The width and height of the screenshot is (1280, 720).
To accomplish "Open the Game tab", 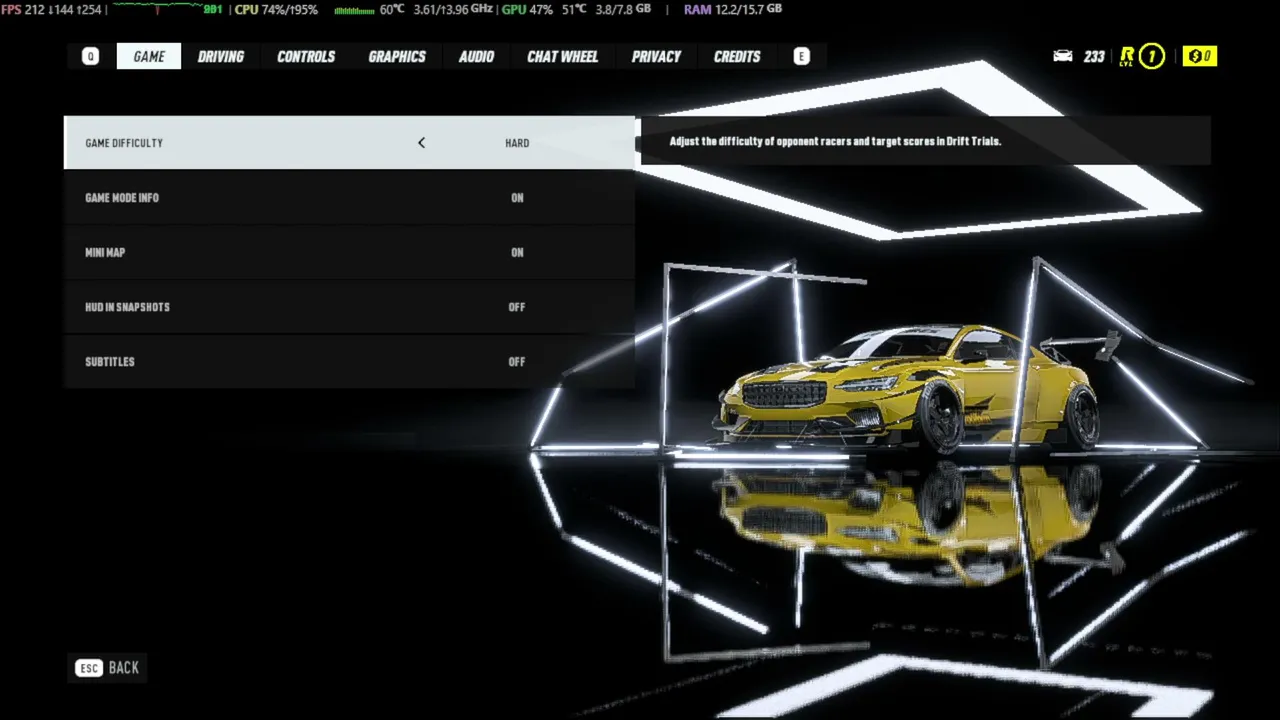I will coord(149,57).
